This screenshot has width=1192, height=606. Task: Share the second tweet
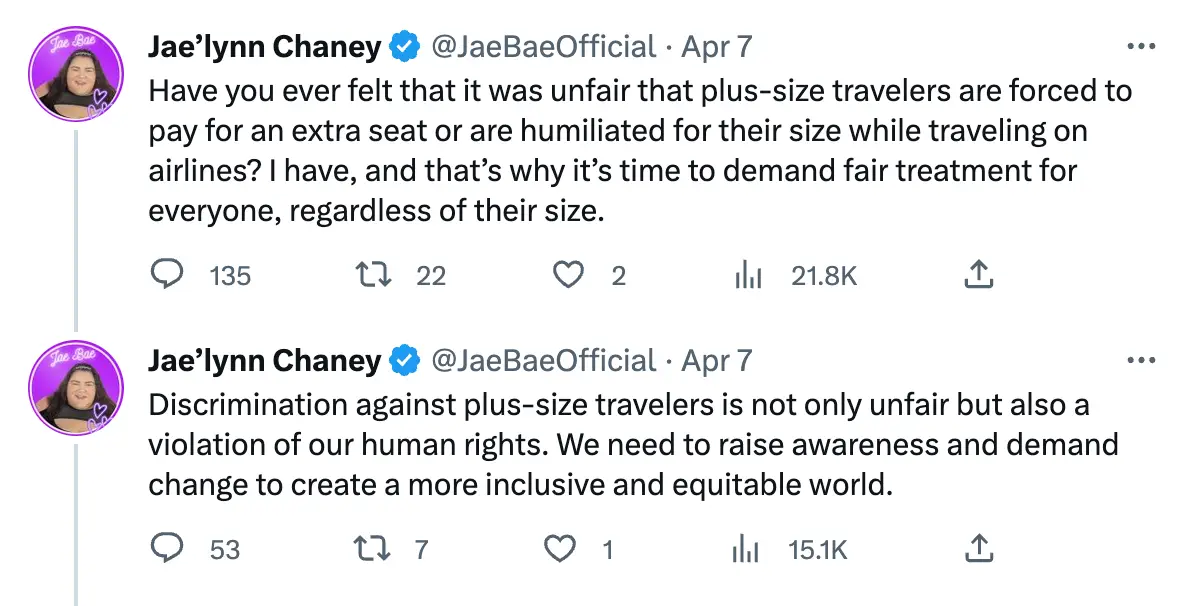pos(978,548)
